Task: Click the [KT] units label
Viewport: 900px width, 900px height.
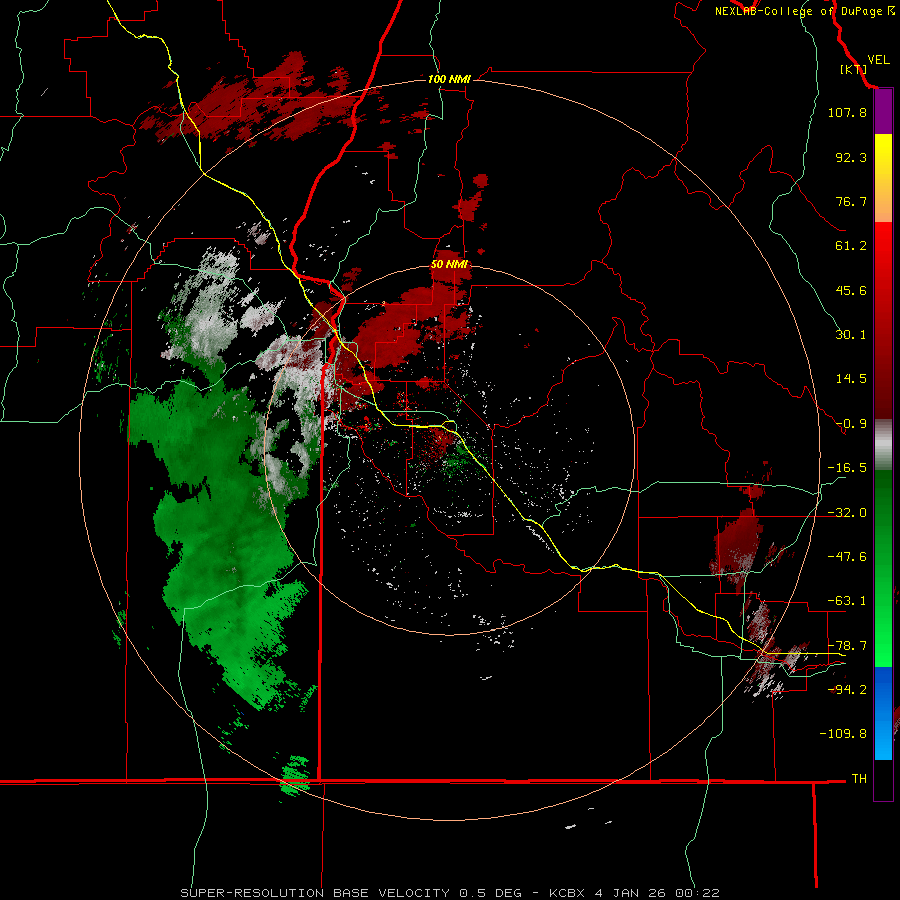Action: 852,69
